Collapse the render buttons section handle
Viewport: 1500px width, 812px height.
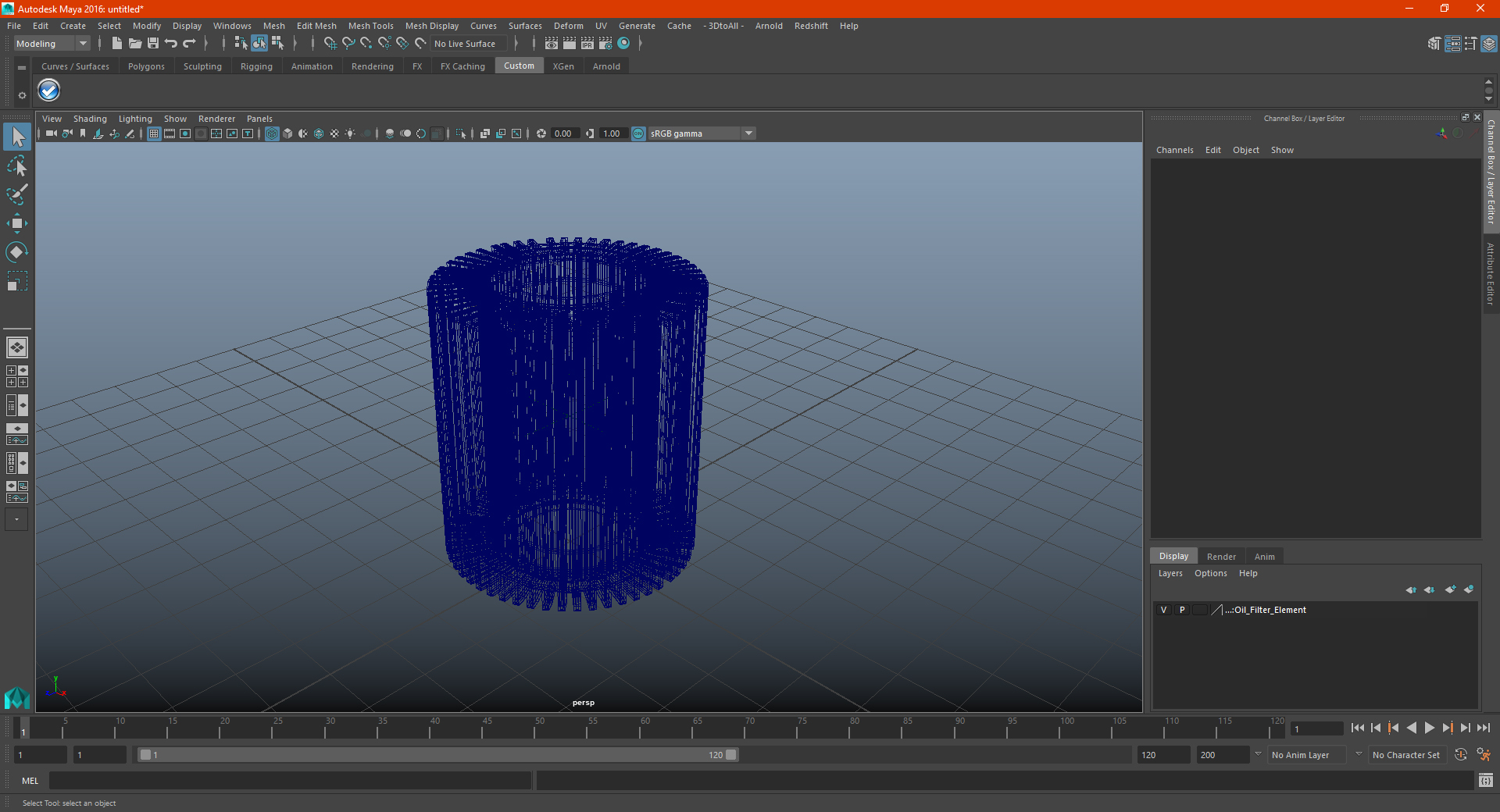click(x=534, y=44)
